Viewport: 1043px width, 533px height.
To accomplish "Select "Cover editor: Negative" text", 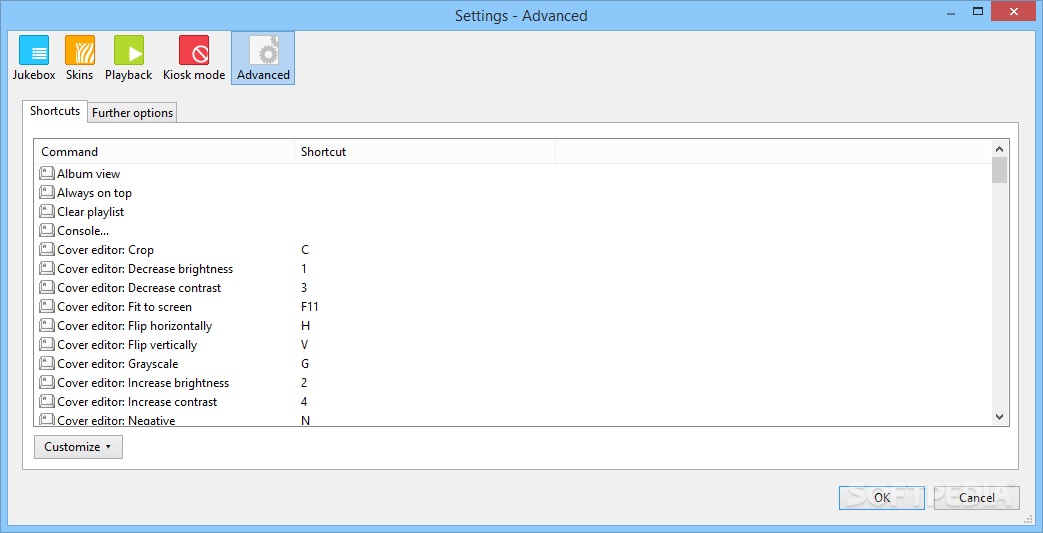I will coord(116,421).
